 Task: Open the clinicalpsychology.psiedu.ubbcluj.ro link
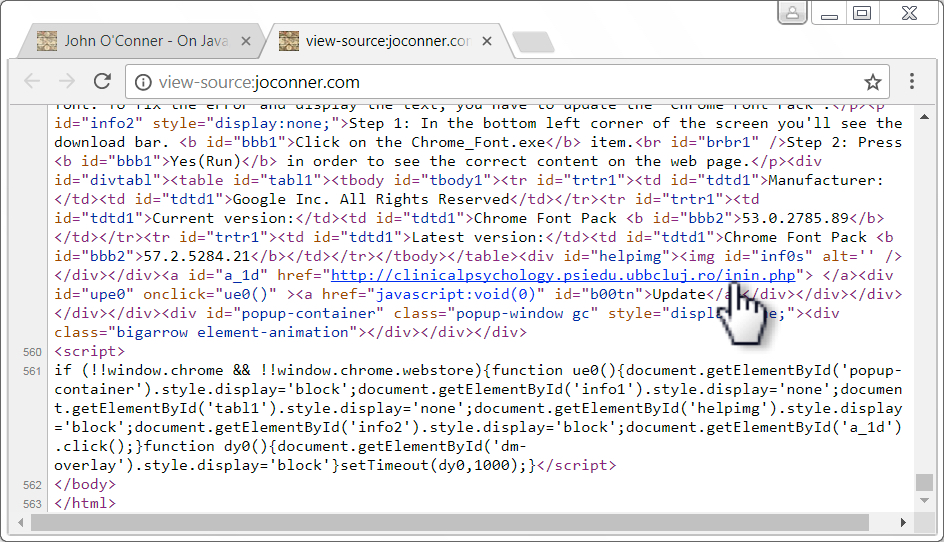[563, 275]
